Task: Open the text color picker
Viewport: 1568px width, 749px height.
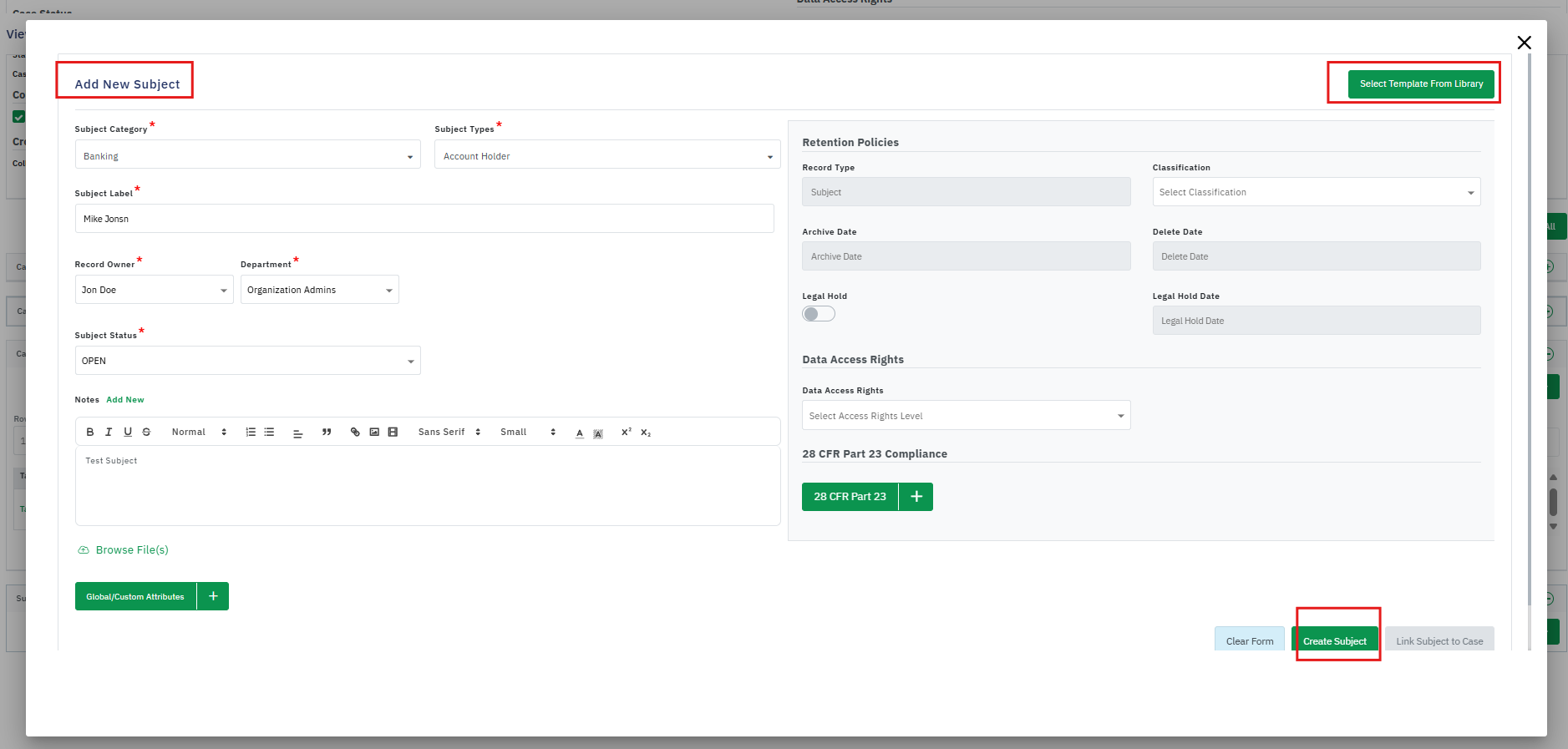Action: pos(580,433)
